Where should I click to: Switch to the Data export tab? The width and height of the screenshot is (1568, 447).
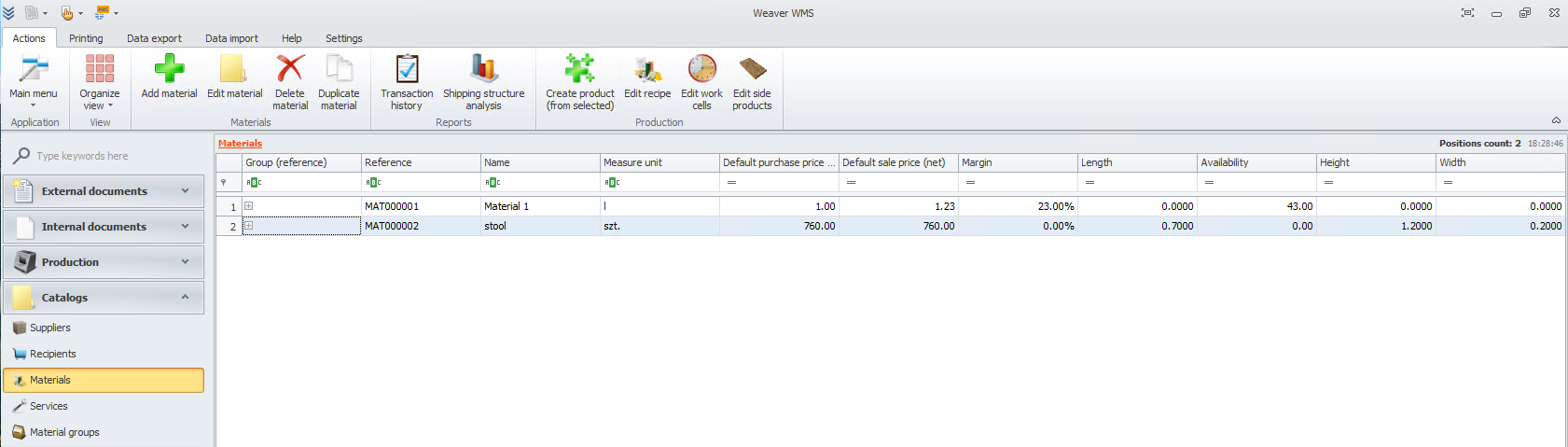(154, 38)
